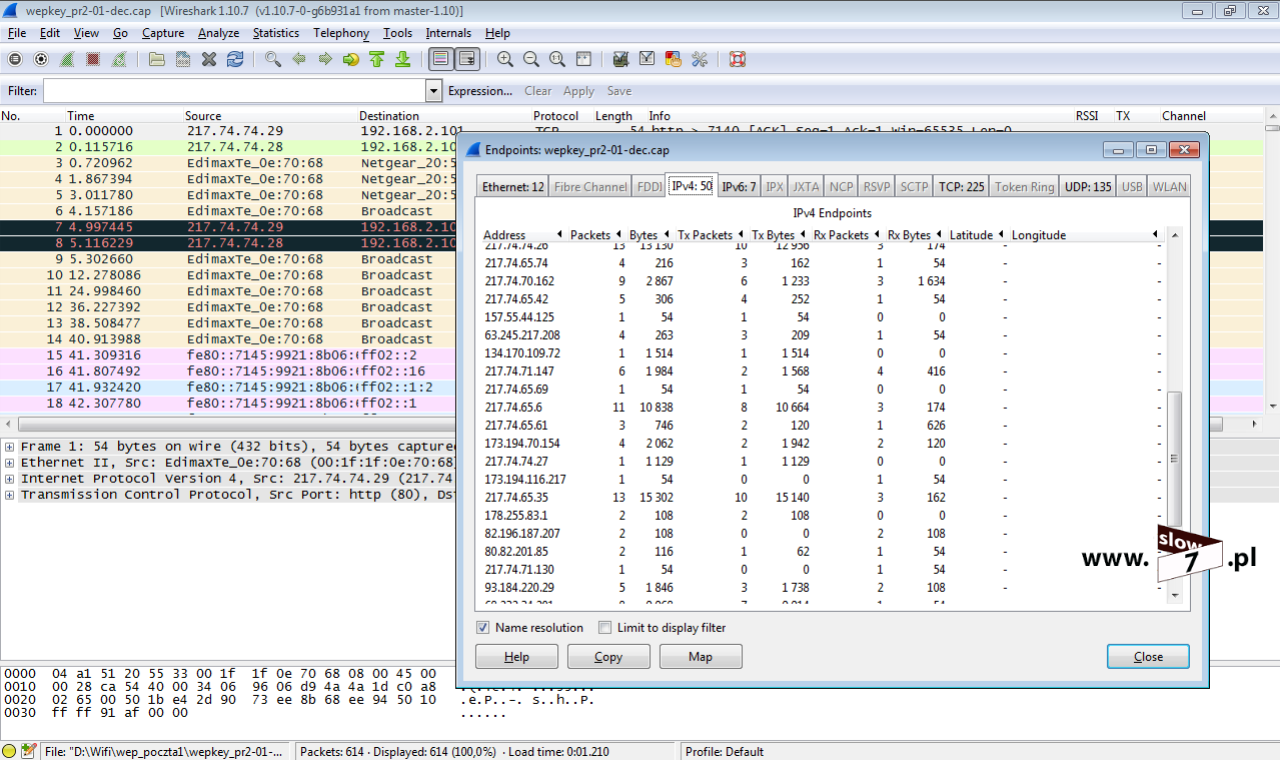Show capture options via toolbar icon
1280x760 pixels.
(x=41, y=59)
